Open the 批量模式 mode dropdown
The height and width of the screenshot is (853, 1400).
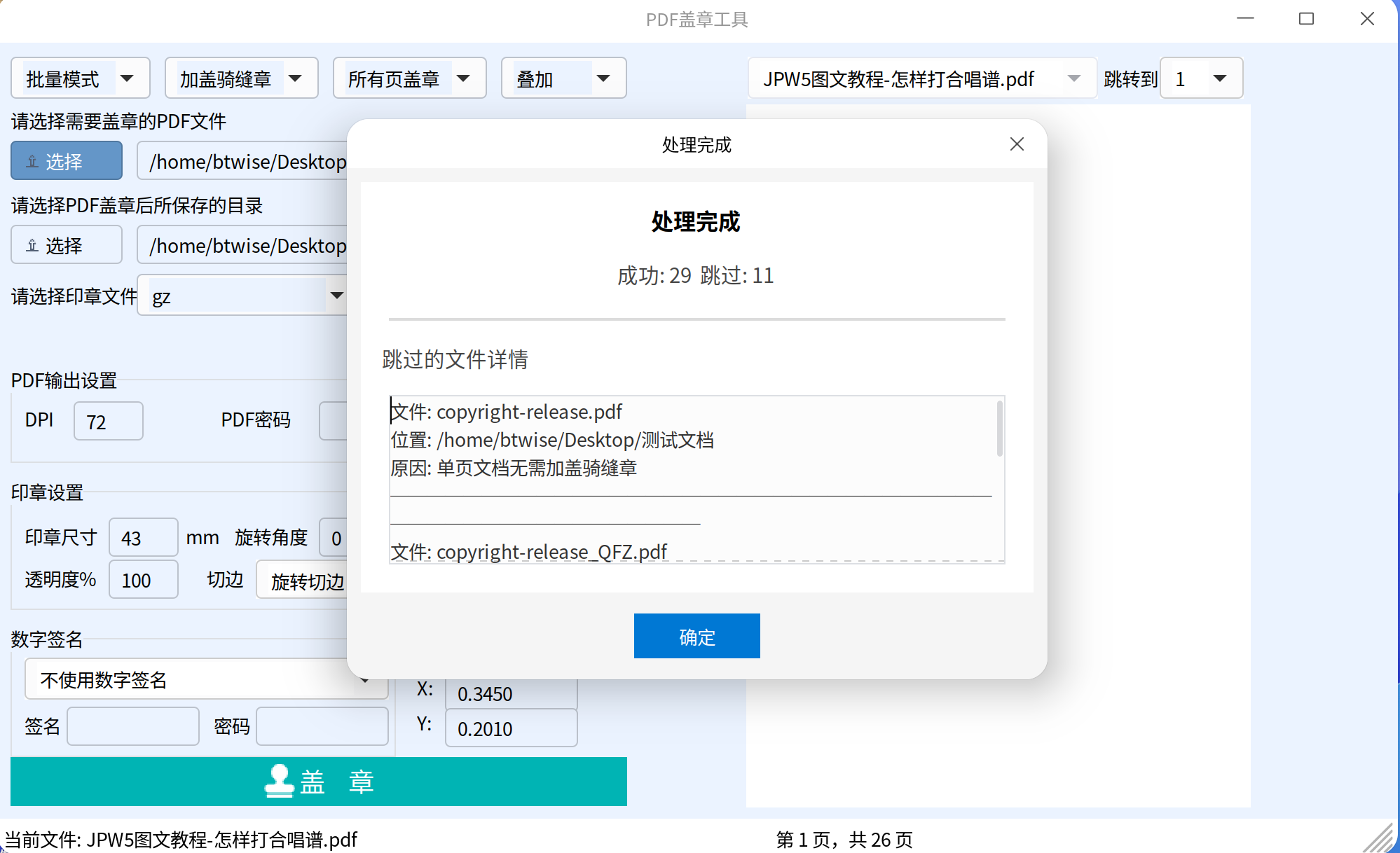coord(80,78)
